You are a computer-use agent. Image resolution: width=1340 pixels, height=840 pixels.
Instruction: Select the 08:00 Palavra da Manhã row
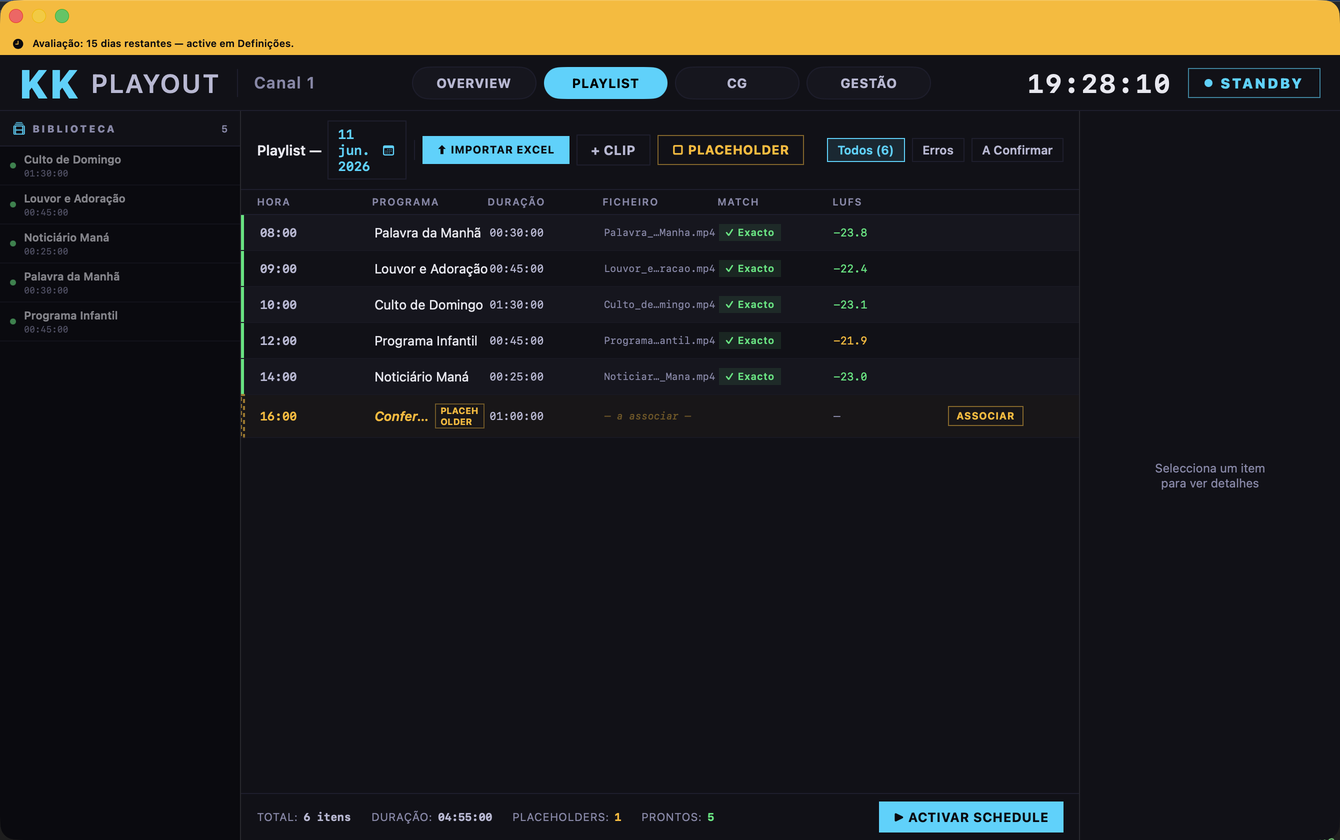(660, 232)
